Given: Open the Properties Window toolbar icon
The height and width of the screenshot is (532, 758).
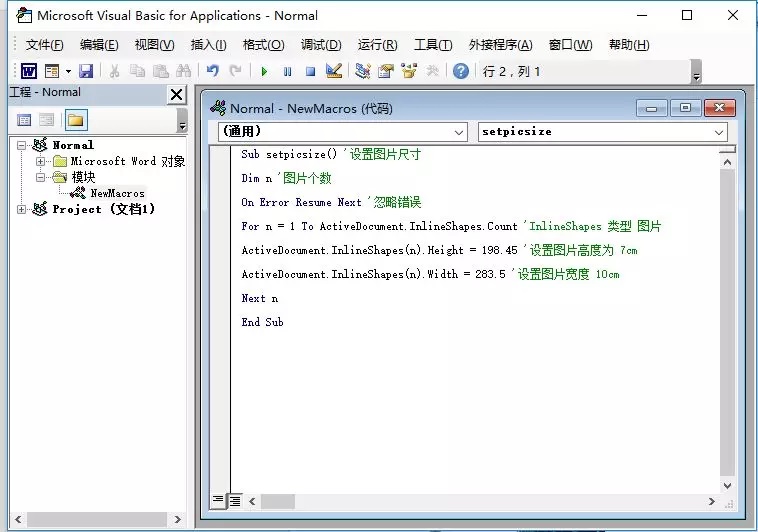Looking at the screenshot, I should 386,71.
